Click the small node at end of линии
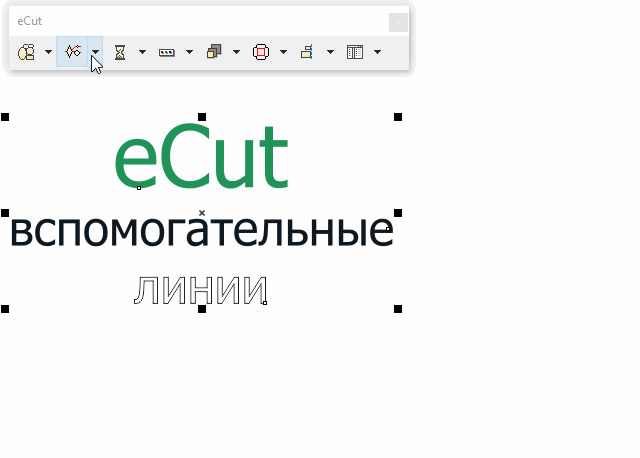The image size is (640, 458). pyautogui.click(x=265, y=303)
